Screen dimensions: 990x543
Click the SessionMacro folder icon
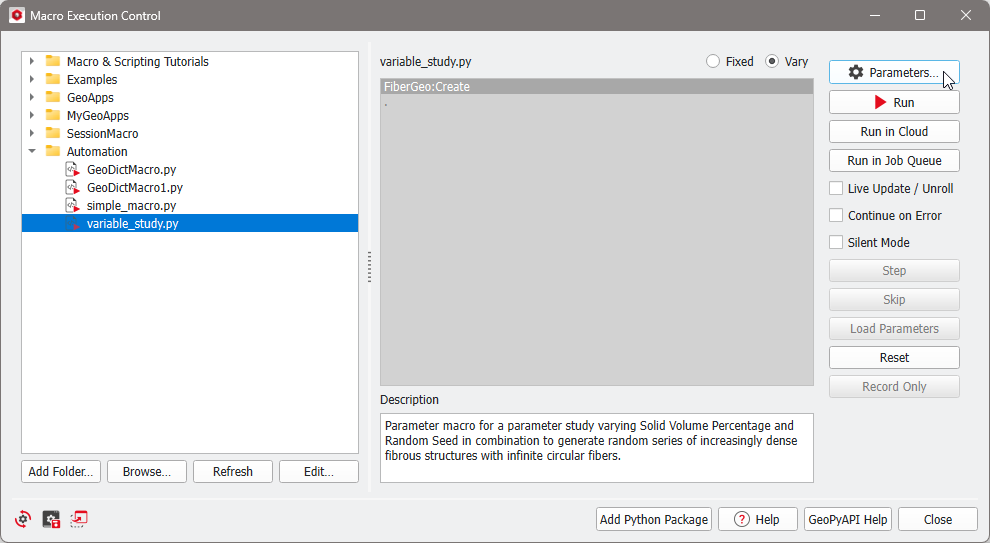pyautogui.click(x=53, y=133)
